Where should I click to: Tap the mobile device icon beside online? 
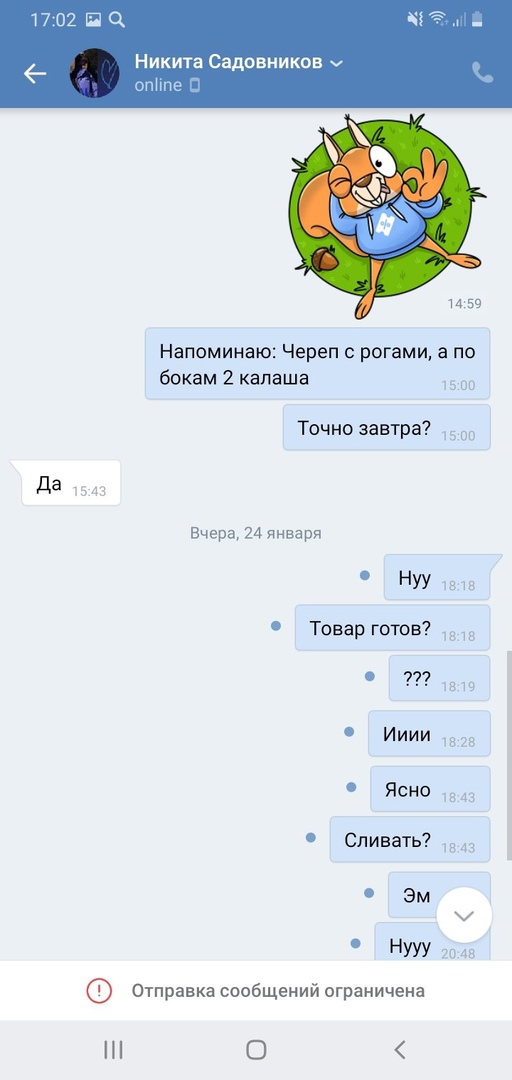(x=195, y=85)
